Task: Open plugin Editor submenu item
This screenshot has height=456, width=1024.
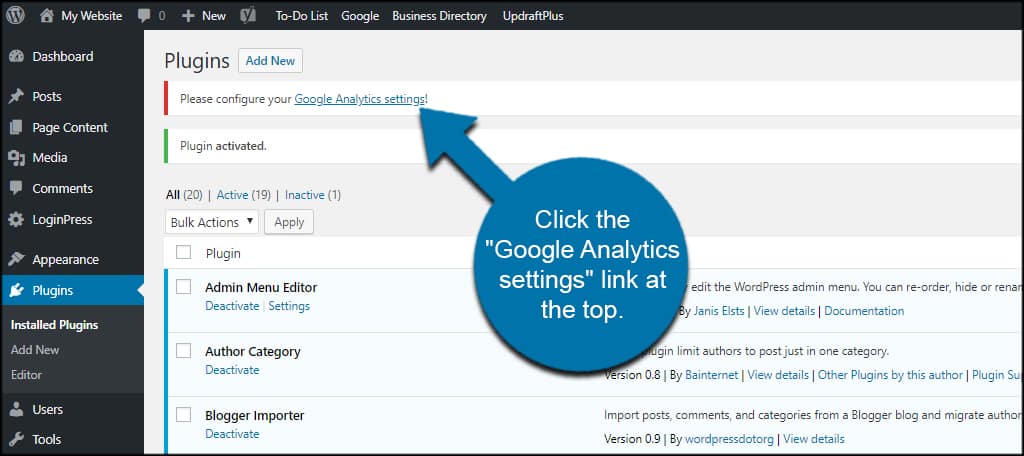Action: tap(26, 375)
